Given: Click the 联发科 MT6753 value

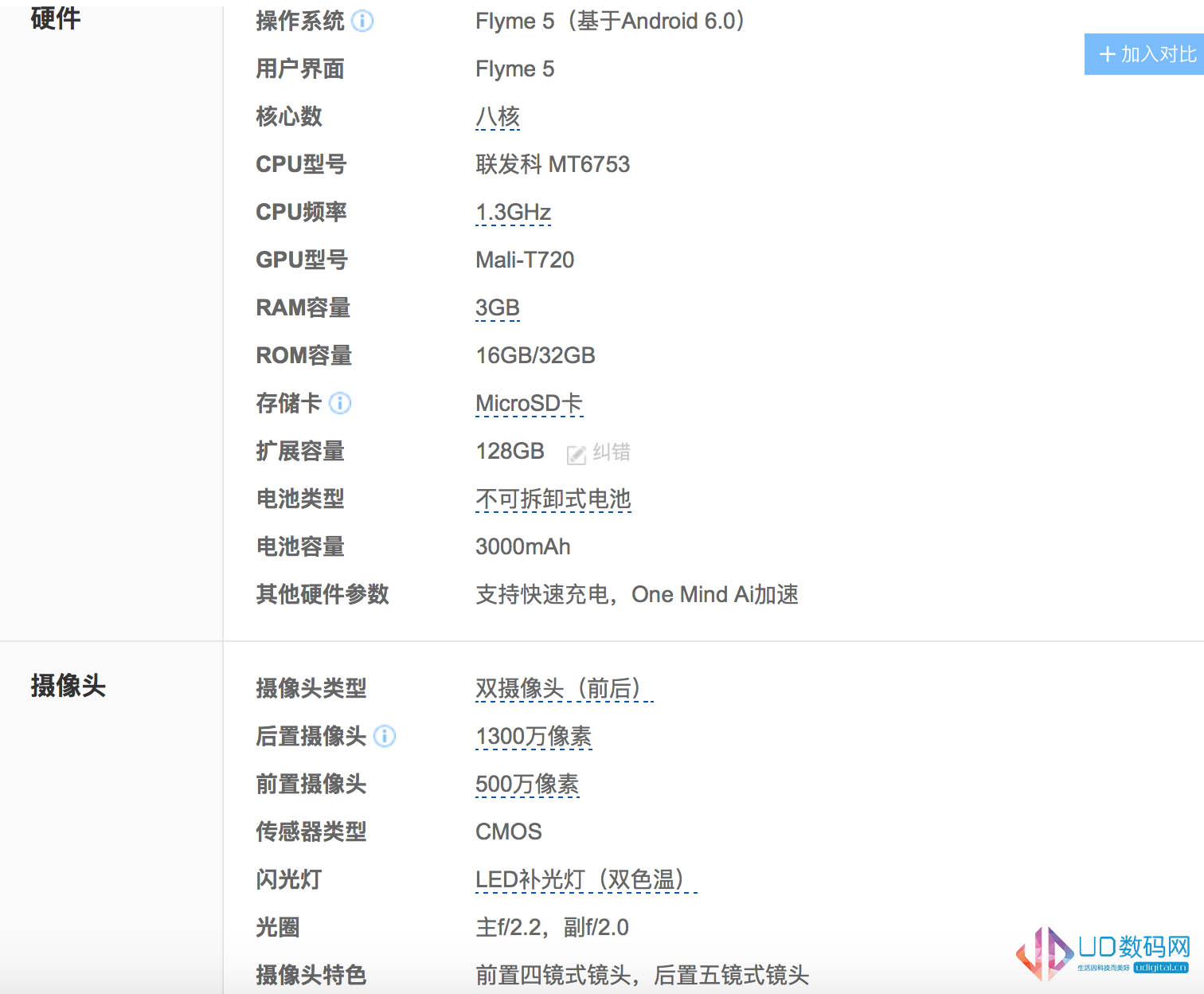Looking at the screenshot, I should (x=553, y=164).
